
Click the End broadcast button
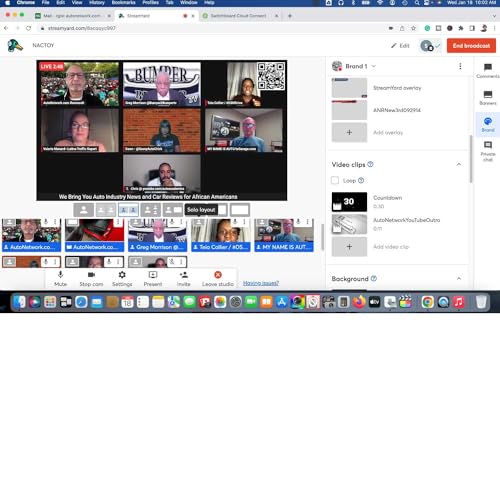471,46
